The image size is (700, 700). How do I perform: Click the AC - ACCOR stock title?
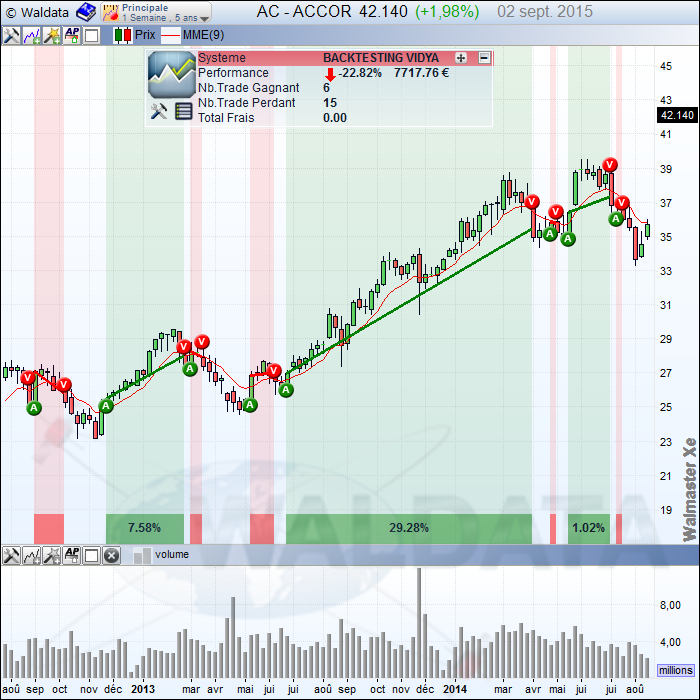click(x=304, y=12)
